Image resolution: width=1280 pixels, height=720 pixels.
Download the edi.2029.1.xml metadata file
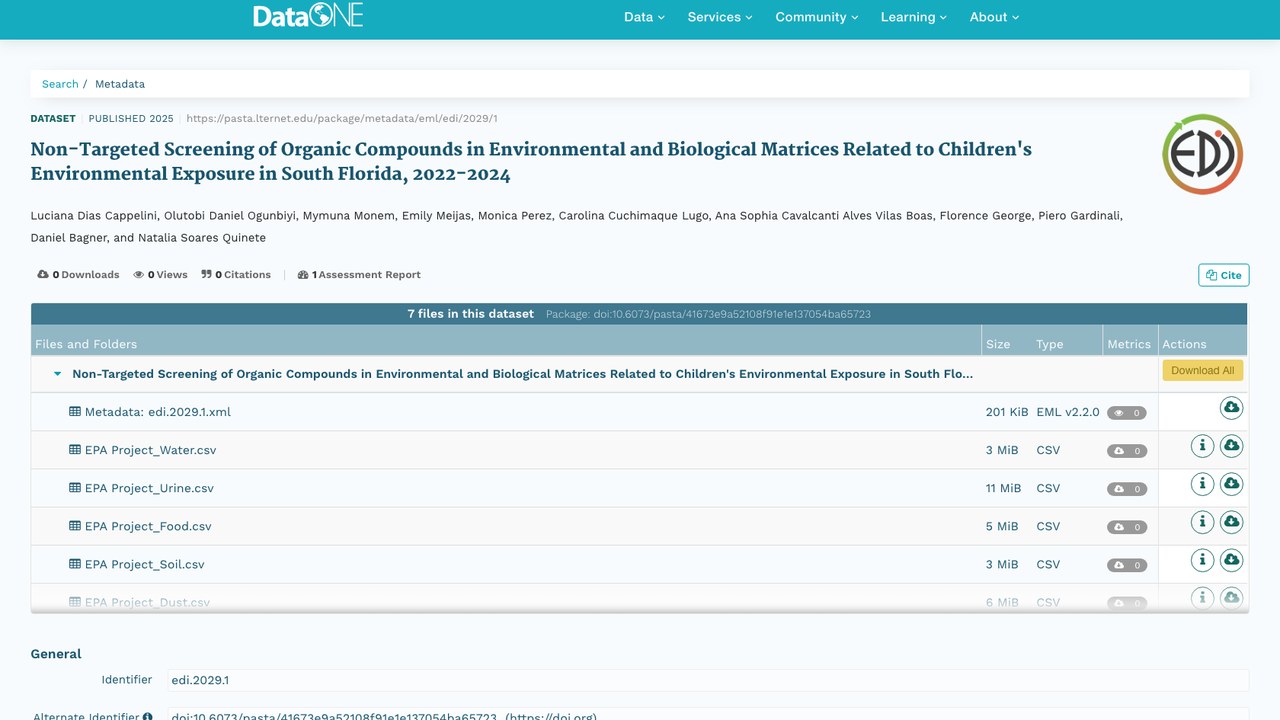[x=1231, y=408]
